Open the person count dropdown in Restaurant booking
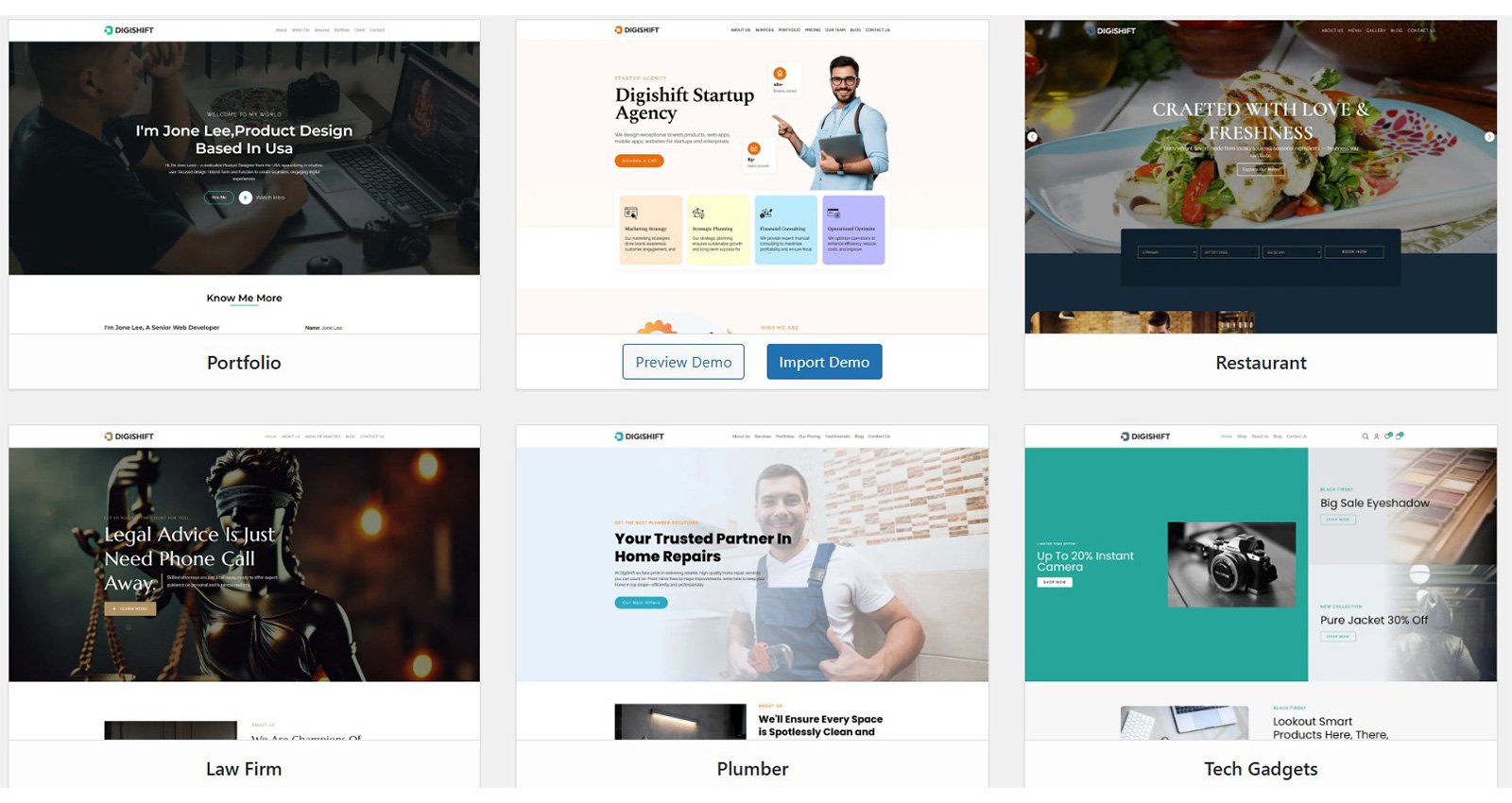 tap(1168, 252)
